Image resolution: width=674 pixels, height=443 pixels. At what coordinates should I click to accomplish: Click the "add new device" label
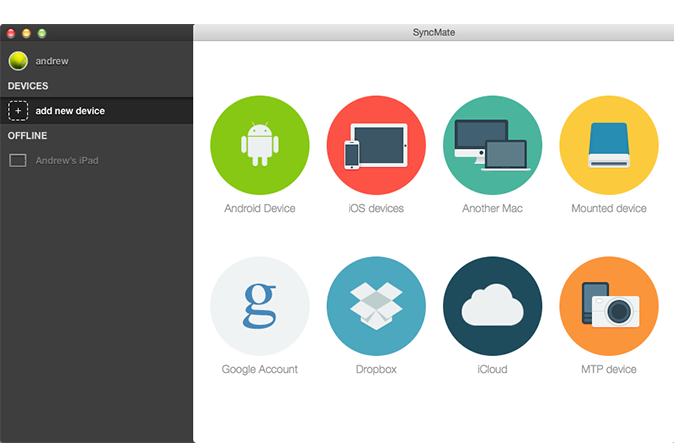[x=70, y=111]
